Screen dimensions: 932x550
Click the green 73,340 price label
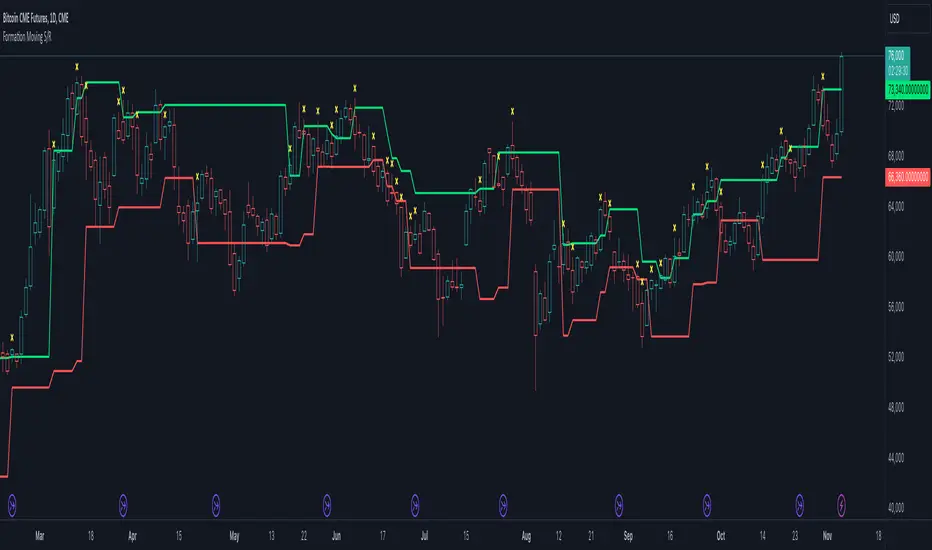click(x=908, y=90)
